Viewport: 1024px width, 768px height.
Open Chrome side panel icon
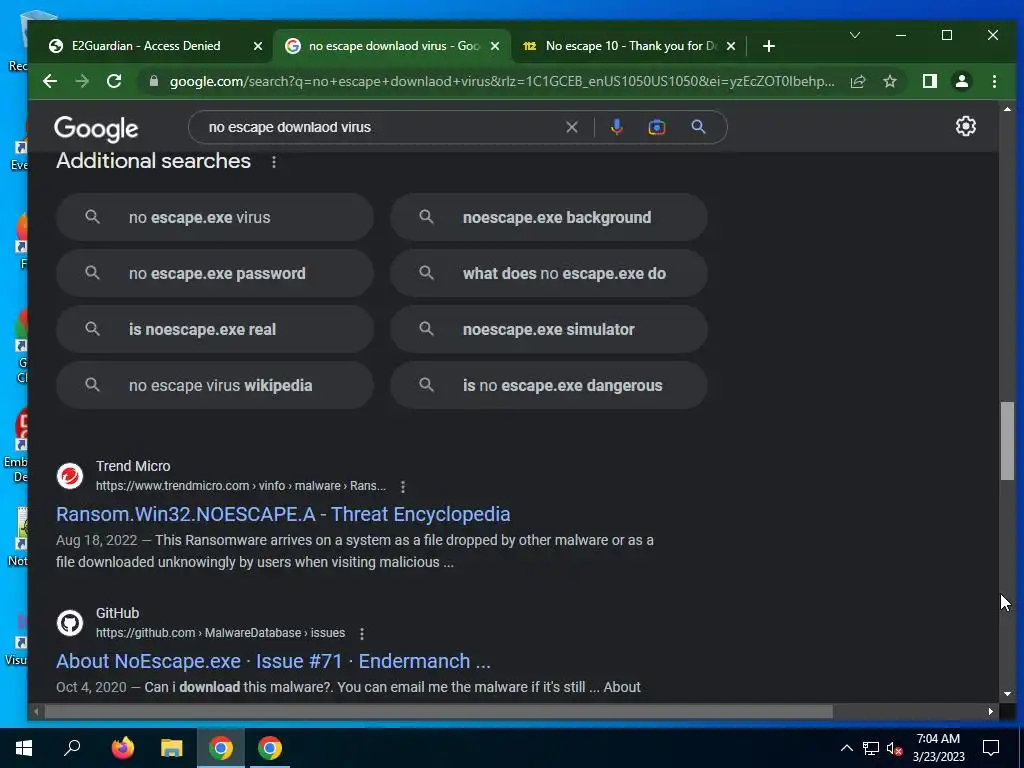[x=929, y=81]
